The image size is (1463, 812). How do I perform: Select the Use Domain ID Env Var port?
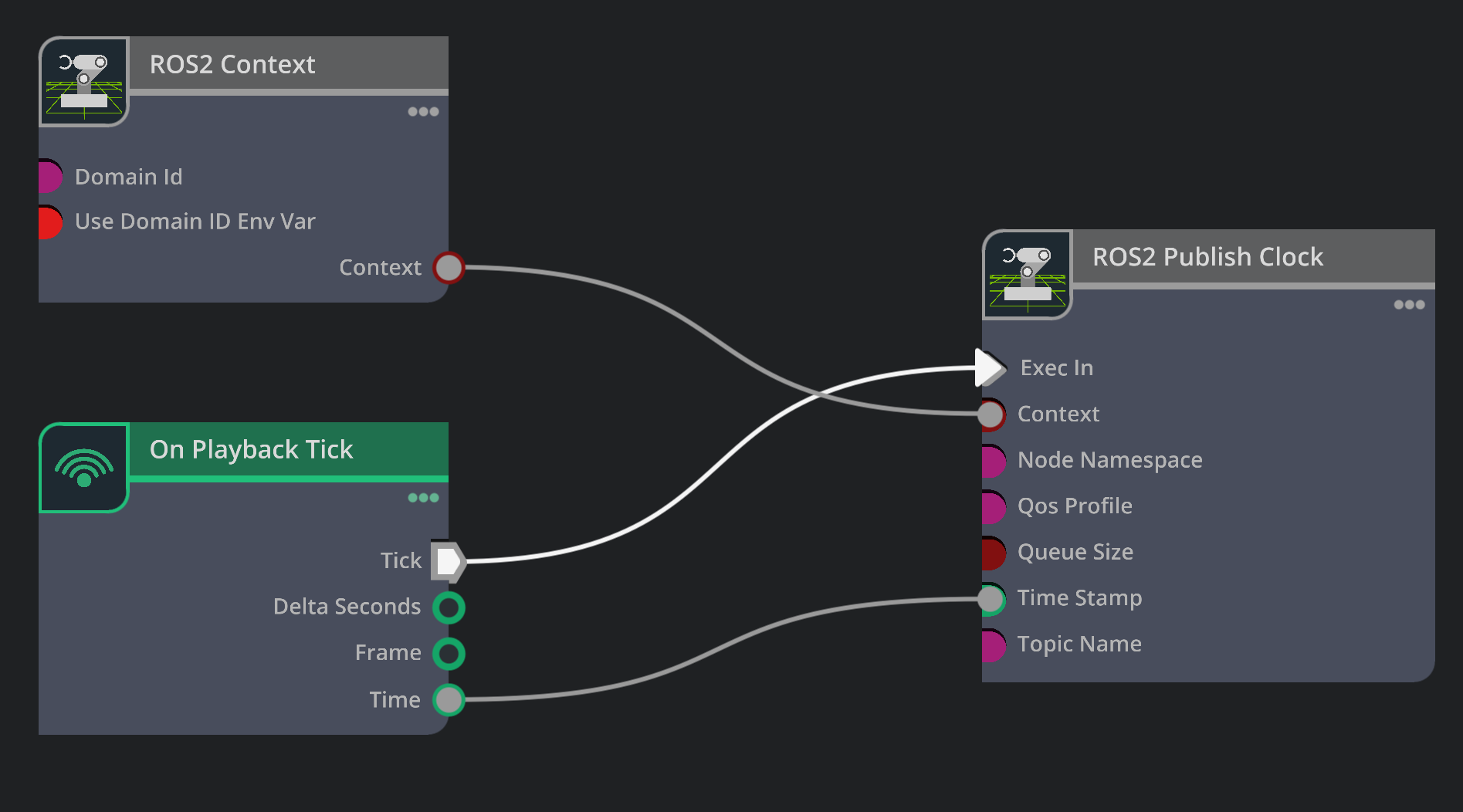[x=49, y=222]
